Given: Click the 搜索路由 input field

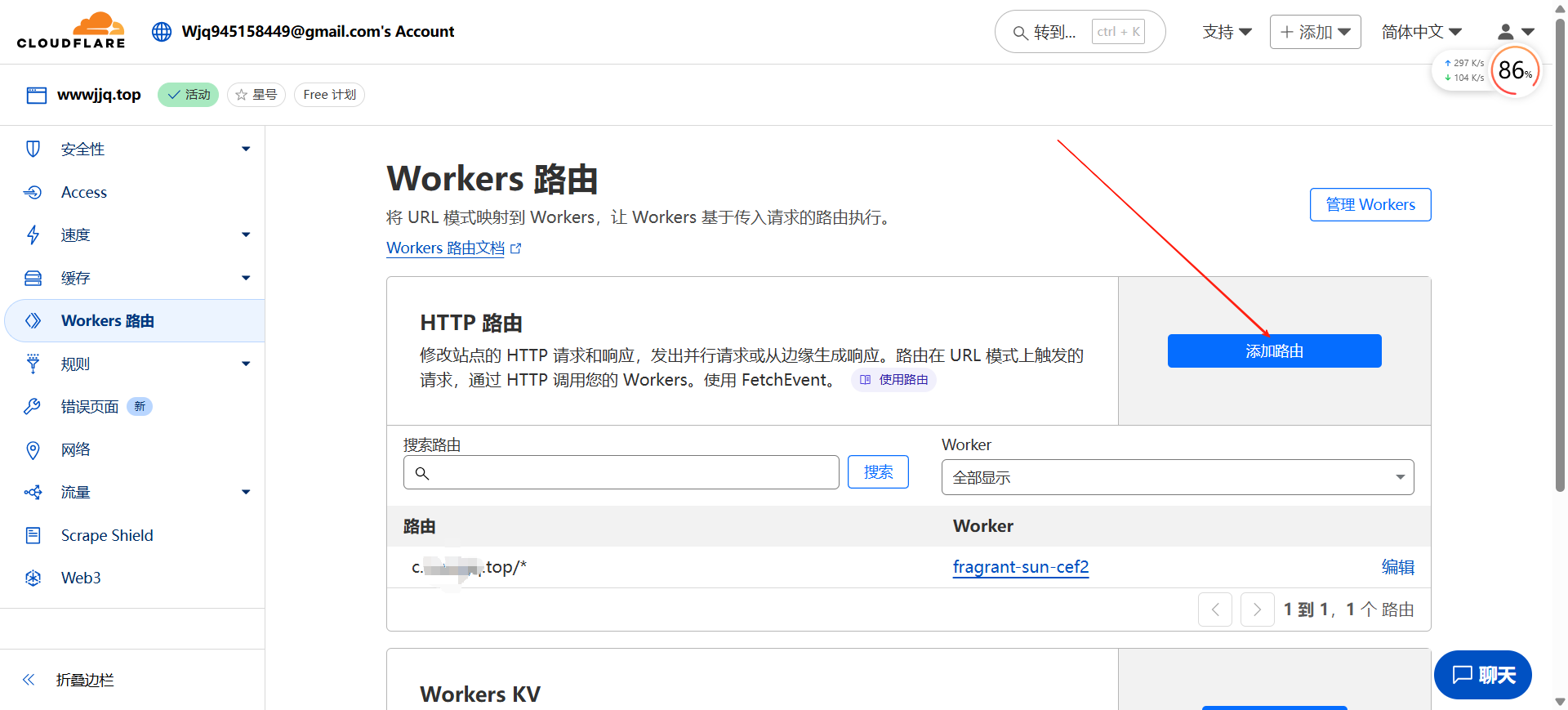Looking at the screenshot, I should [621, 472].
